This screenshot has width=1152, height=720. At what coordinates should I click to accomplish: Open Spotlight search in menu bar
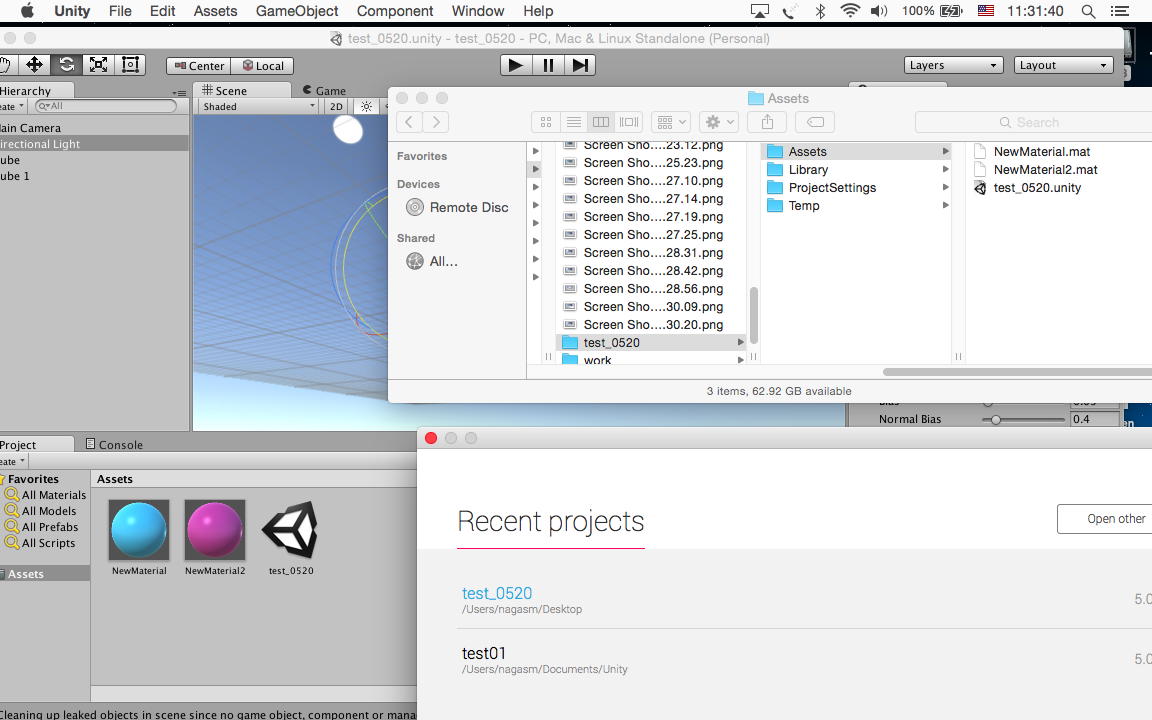1088,11
